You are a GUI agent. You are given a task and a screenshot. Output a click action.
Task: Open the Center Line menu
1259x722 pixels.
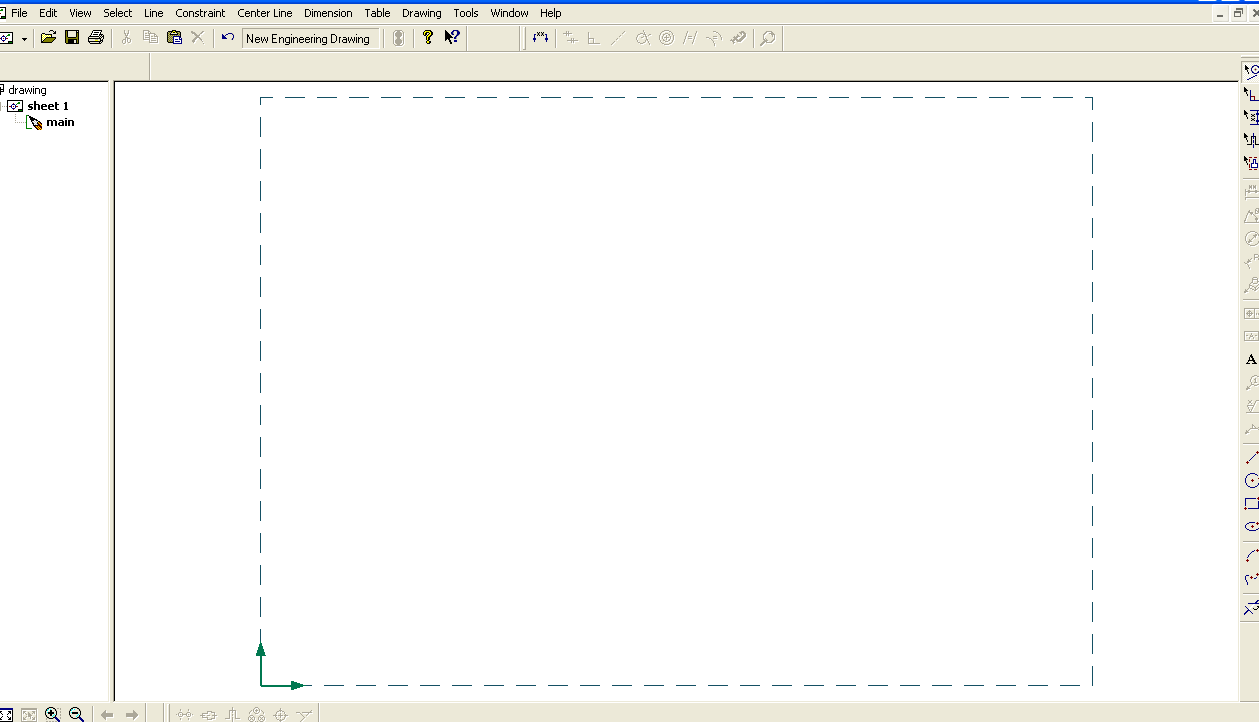click(x=264, y=13)
